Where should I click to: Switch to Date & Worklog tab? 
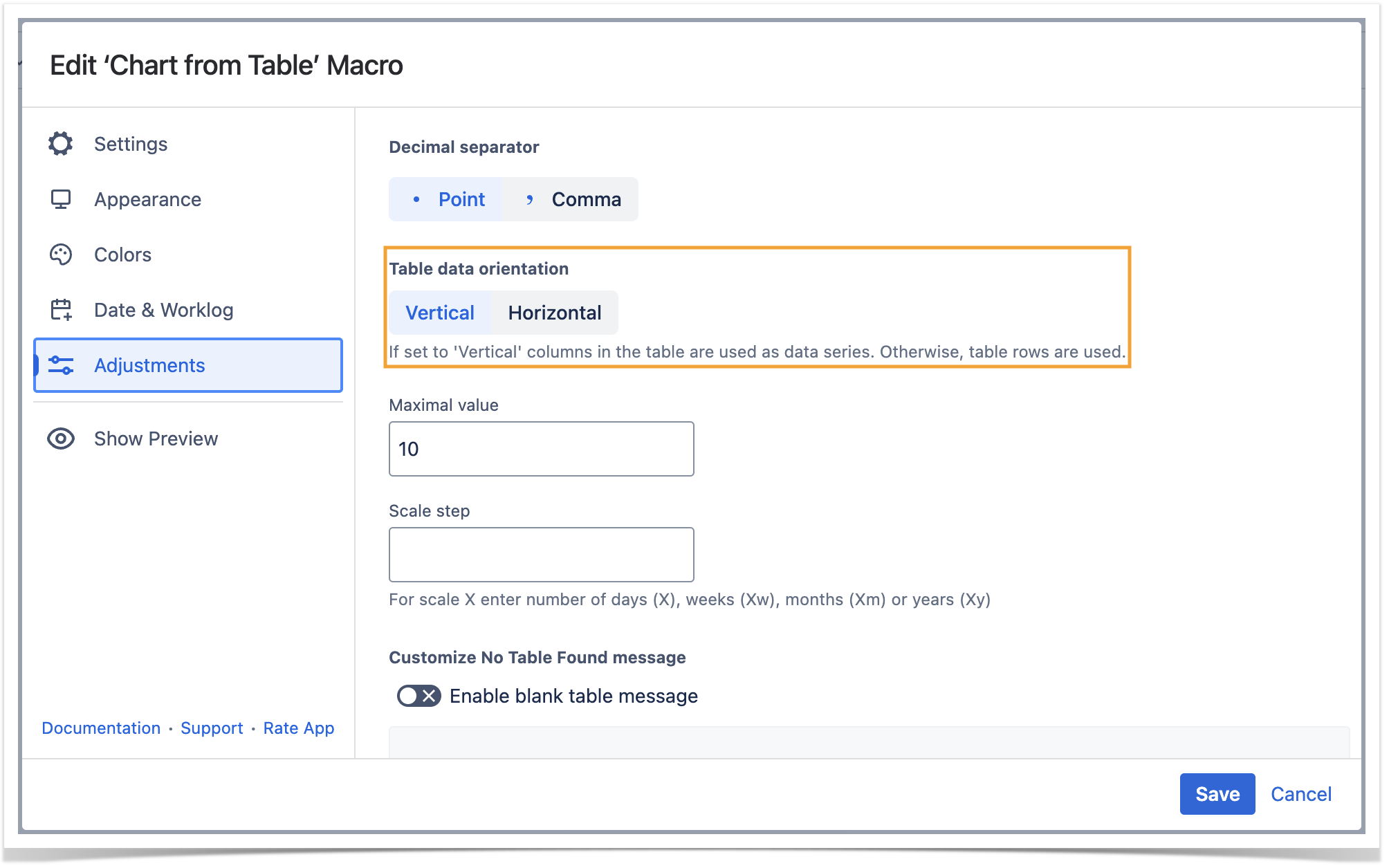tap(163, 310)
